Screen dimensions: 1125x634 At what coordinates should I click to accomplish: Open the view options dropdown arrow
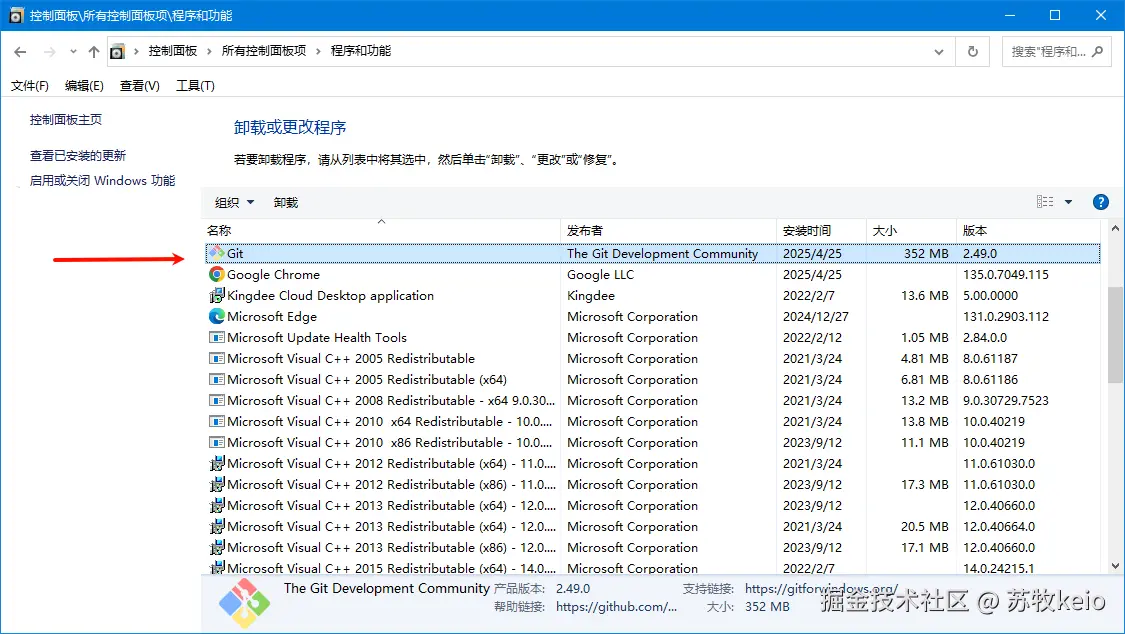pos(1068,202)
